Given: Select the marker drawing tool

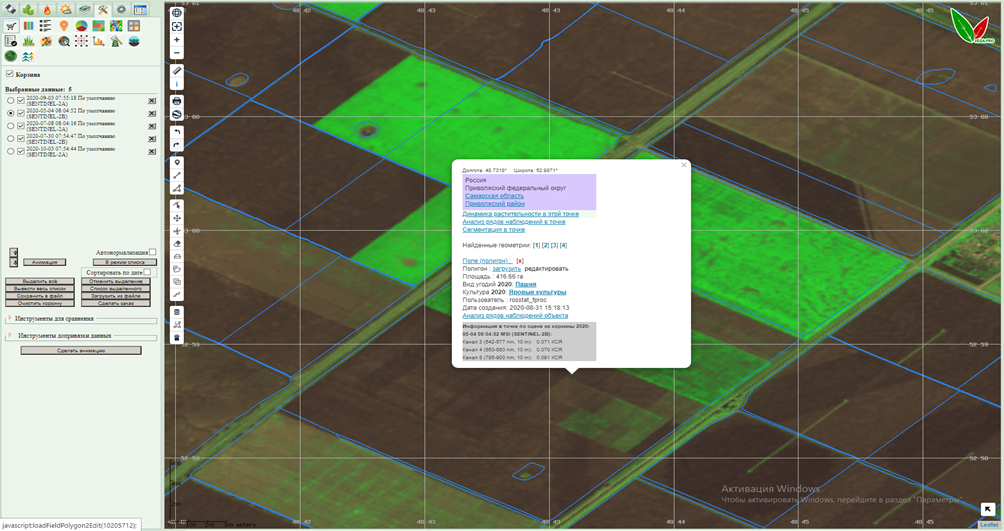Looking at the screenshot, I should (x=177, y=163).
